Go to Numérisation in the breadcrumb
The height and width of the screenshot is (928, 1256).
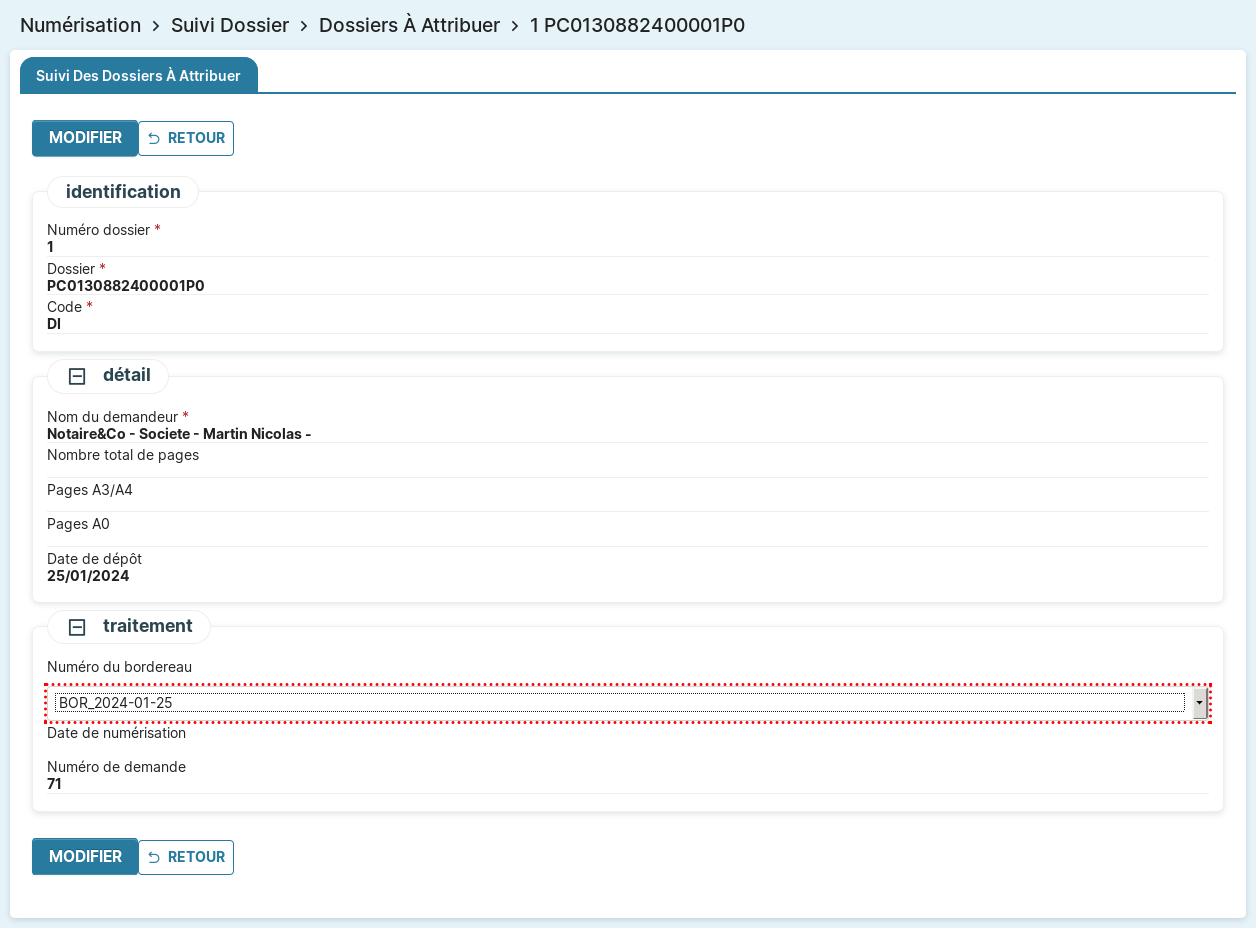coord(80,26)
